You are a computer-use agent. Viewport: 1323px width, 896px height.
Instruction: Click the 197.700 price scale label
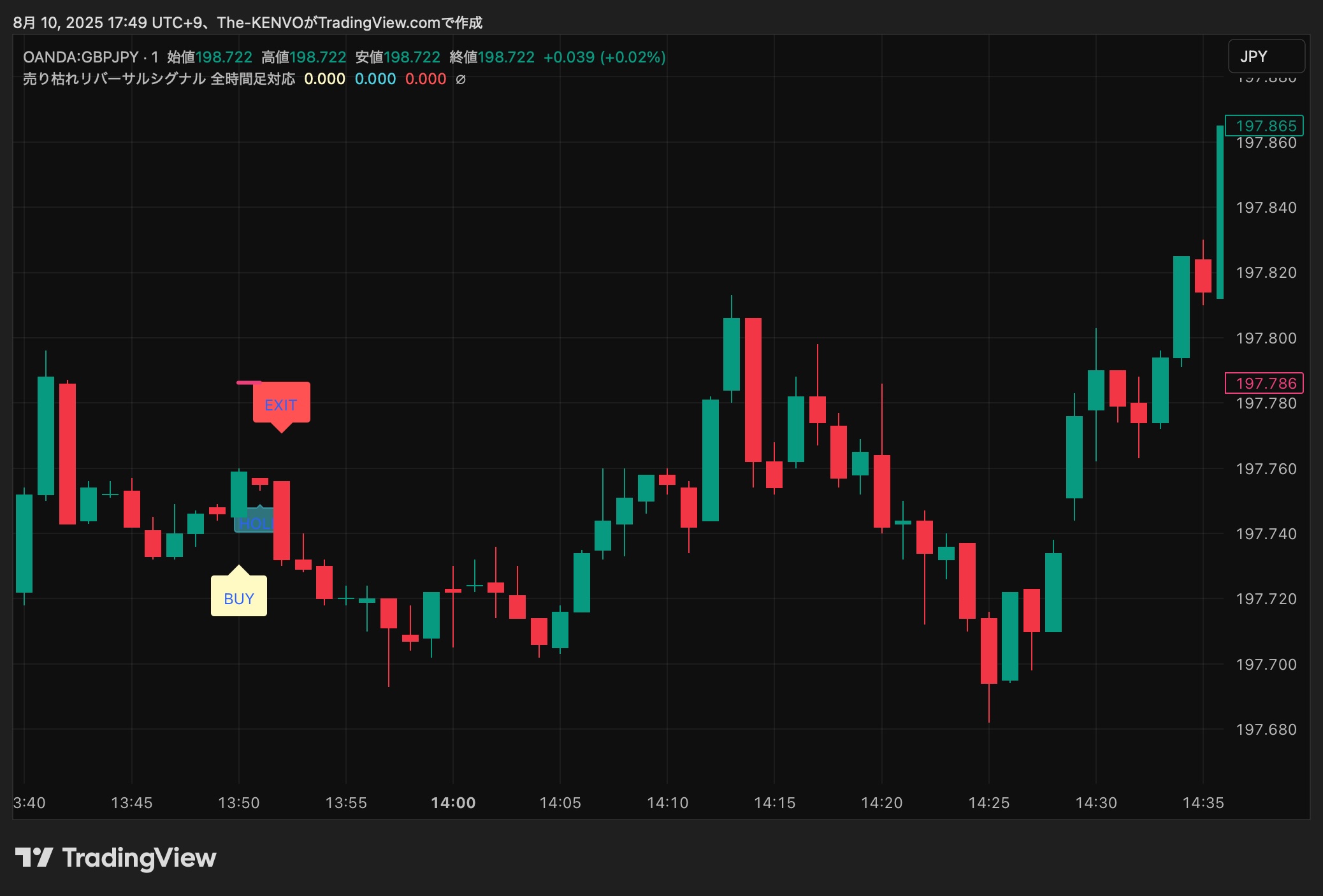(x=1266, y=665)
